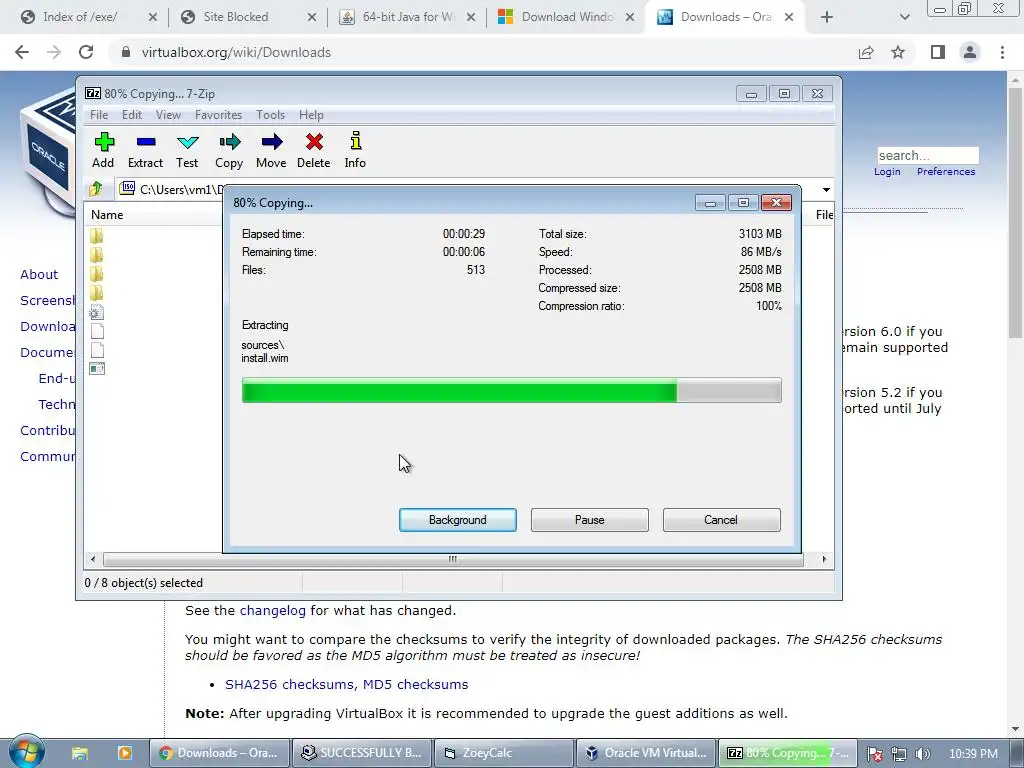1024x768 pixels.
Task: Go back with the browser back arrow
Action: [x=22, y=52]
